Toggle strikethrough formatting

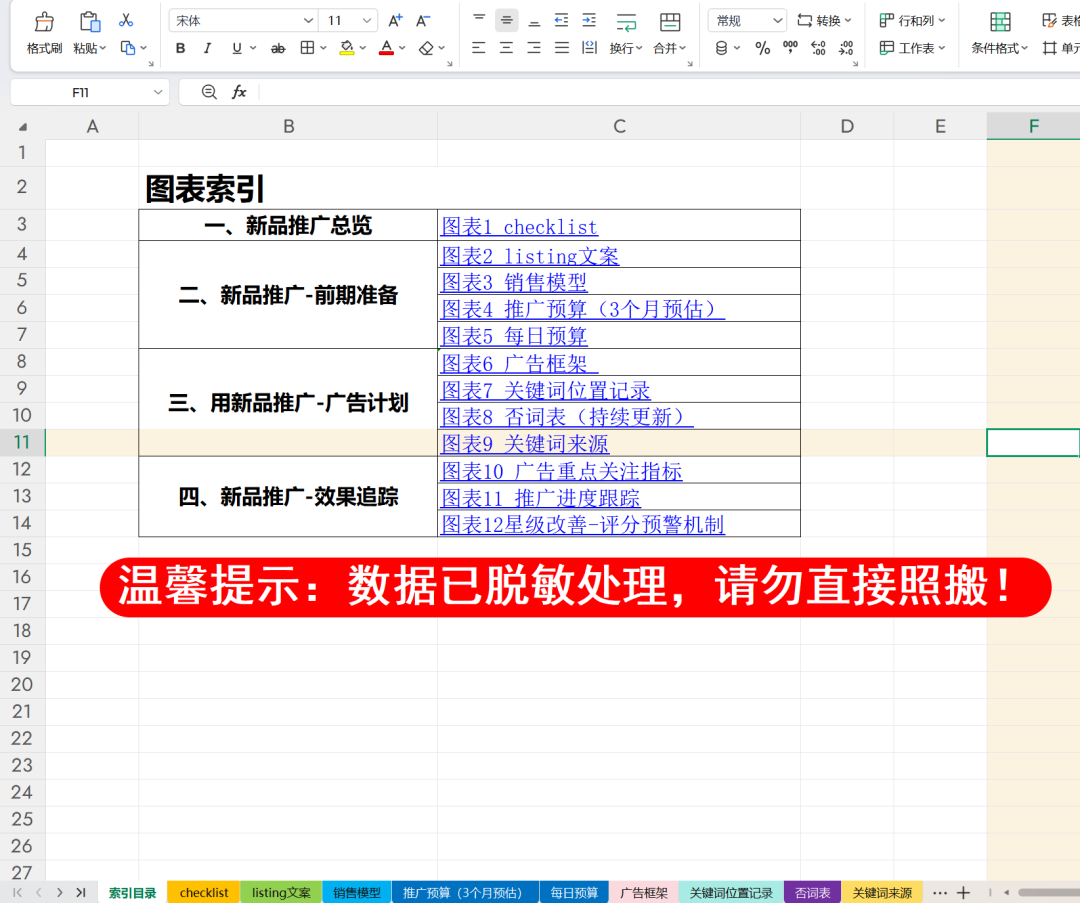pos(278,48)
